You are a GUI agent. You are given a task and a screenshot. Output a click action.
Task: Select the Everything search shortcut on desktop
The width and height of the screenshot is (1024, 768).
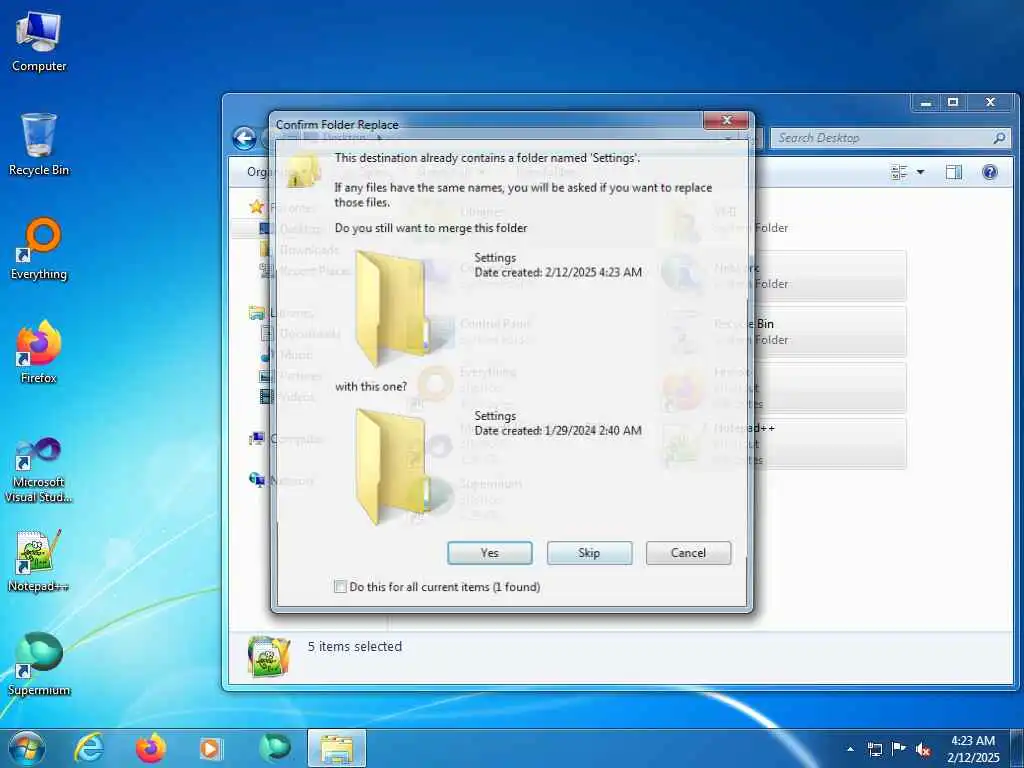point(39,249)
